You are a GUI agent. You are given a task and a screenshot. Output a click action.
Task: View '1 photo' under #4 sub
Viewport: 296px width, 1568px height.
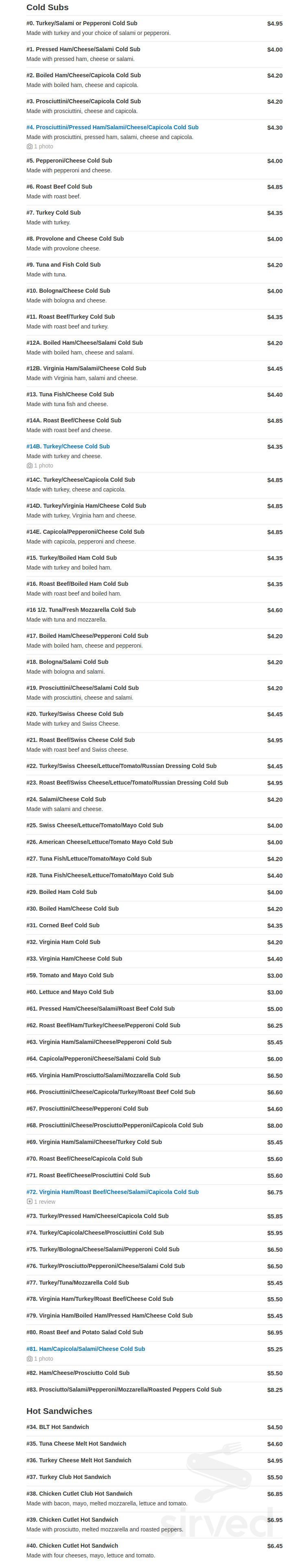point(43,147)
